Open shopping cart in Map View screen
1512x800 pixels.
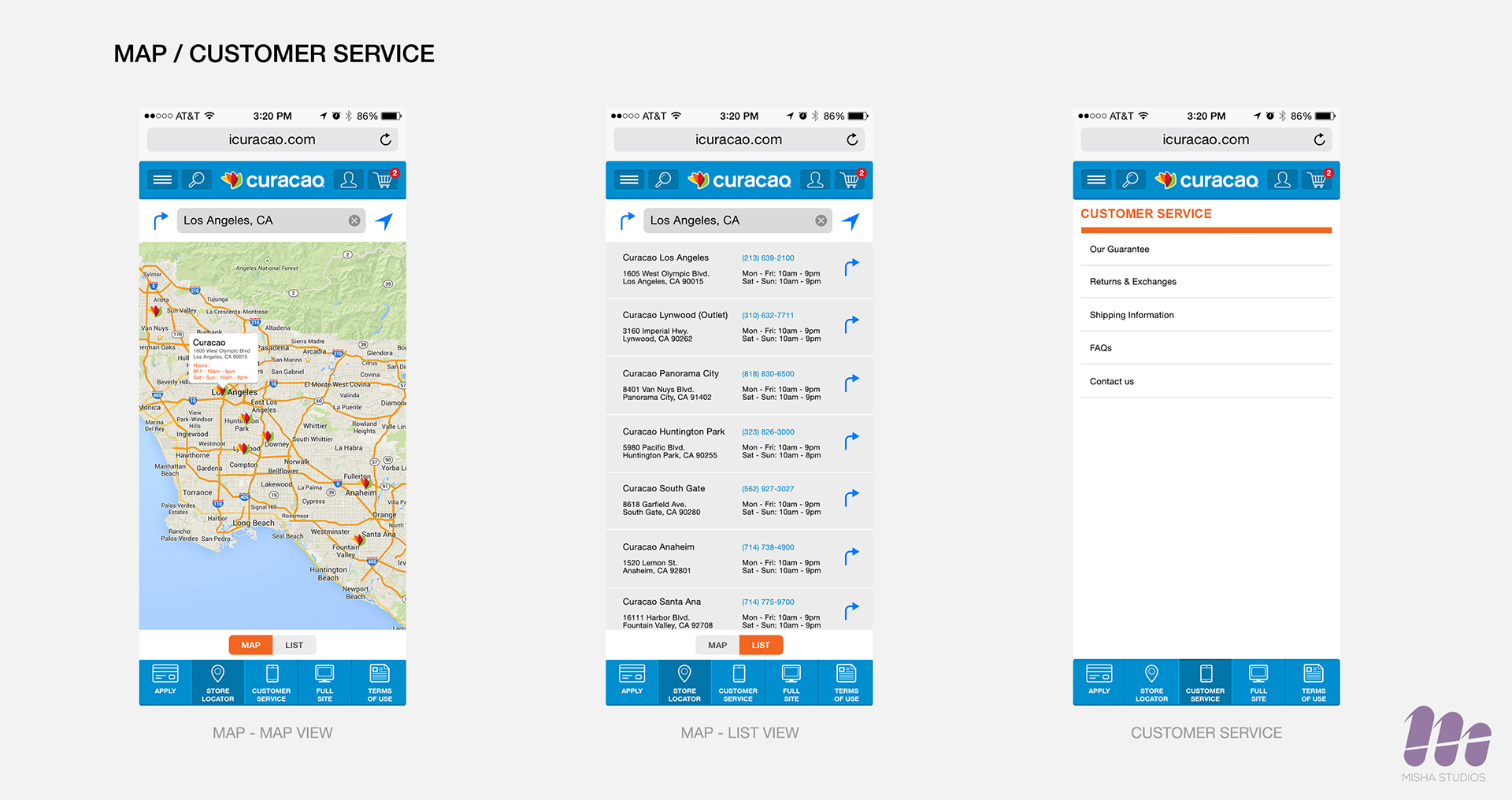click(384, 180)
